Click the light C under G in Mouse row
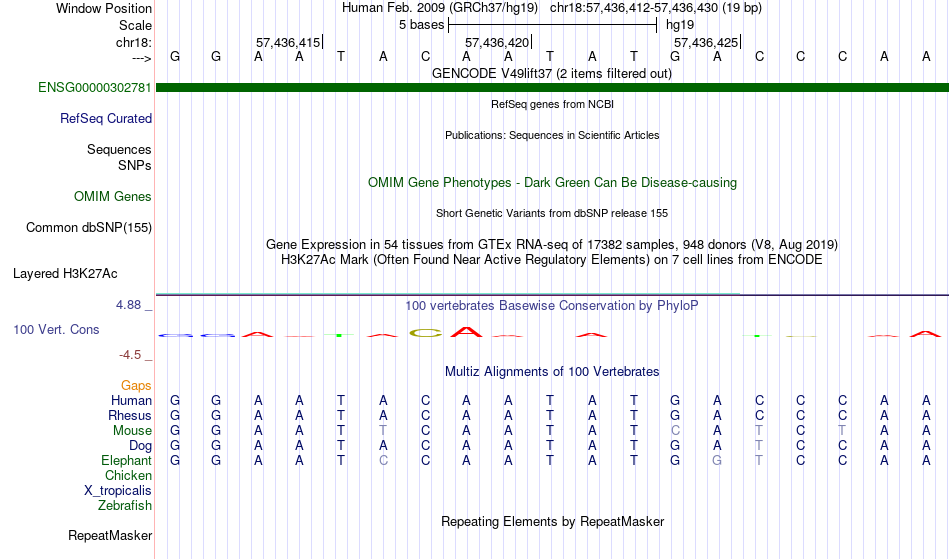 point(675,431)
